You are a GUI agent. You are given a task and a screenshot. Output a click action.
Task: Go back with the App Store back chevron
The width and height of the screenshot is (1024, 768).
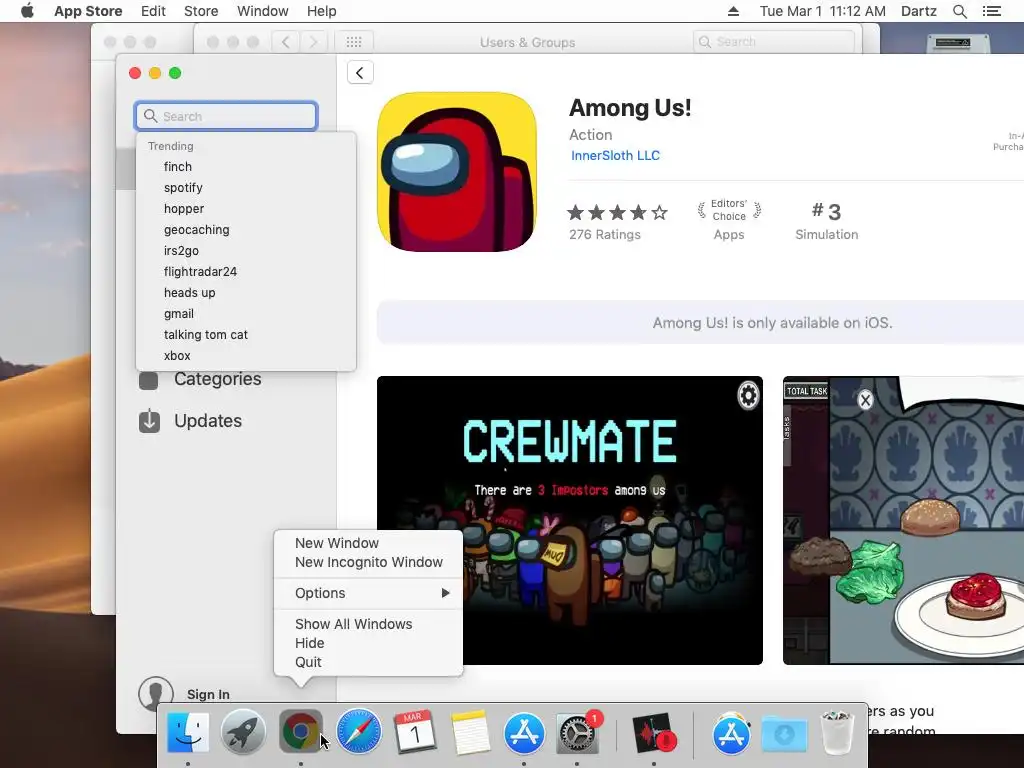(x=360, y=72)
